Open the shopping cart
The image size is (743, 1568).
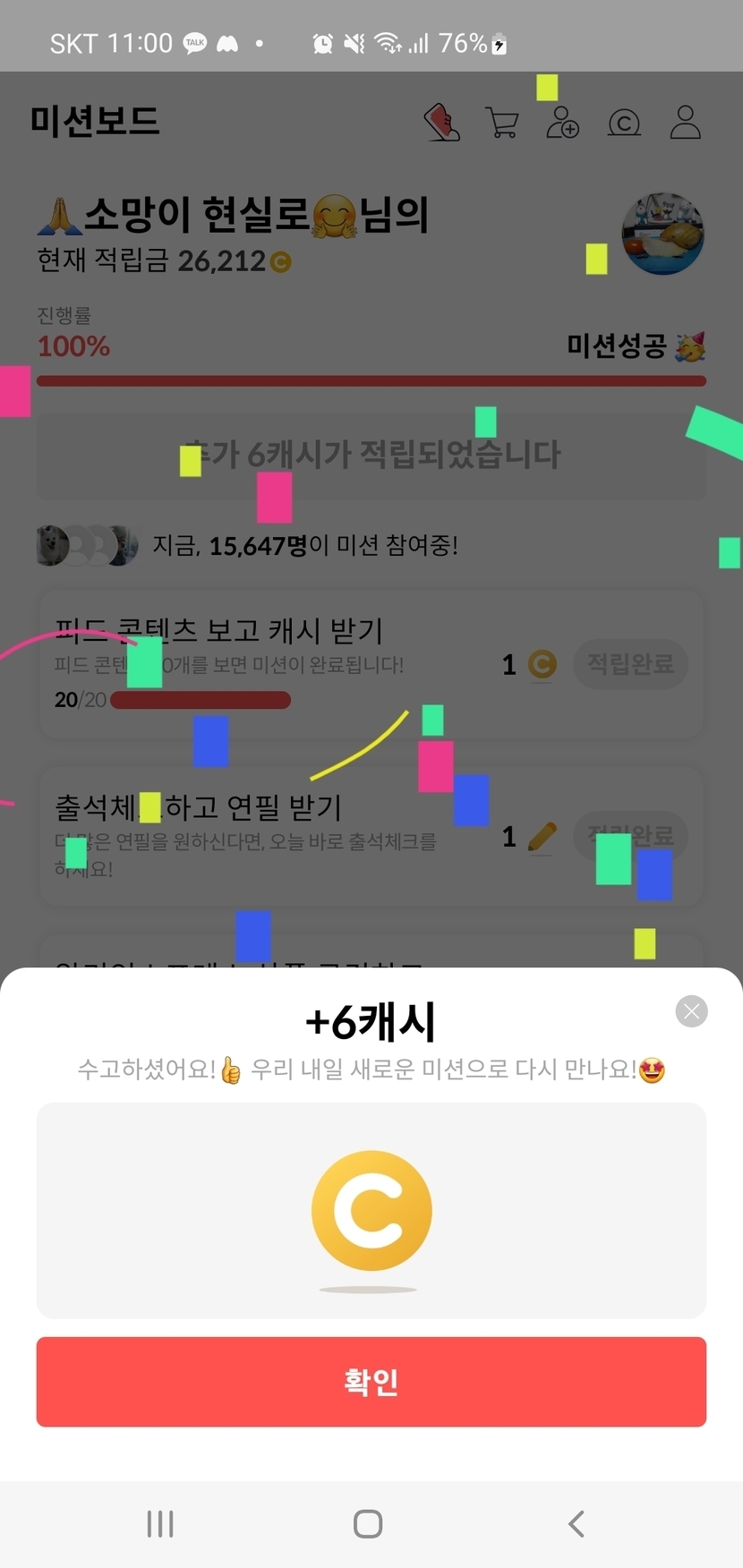pos(502,123)
